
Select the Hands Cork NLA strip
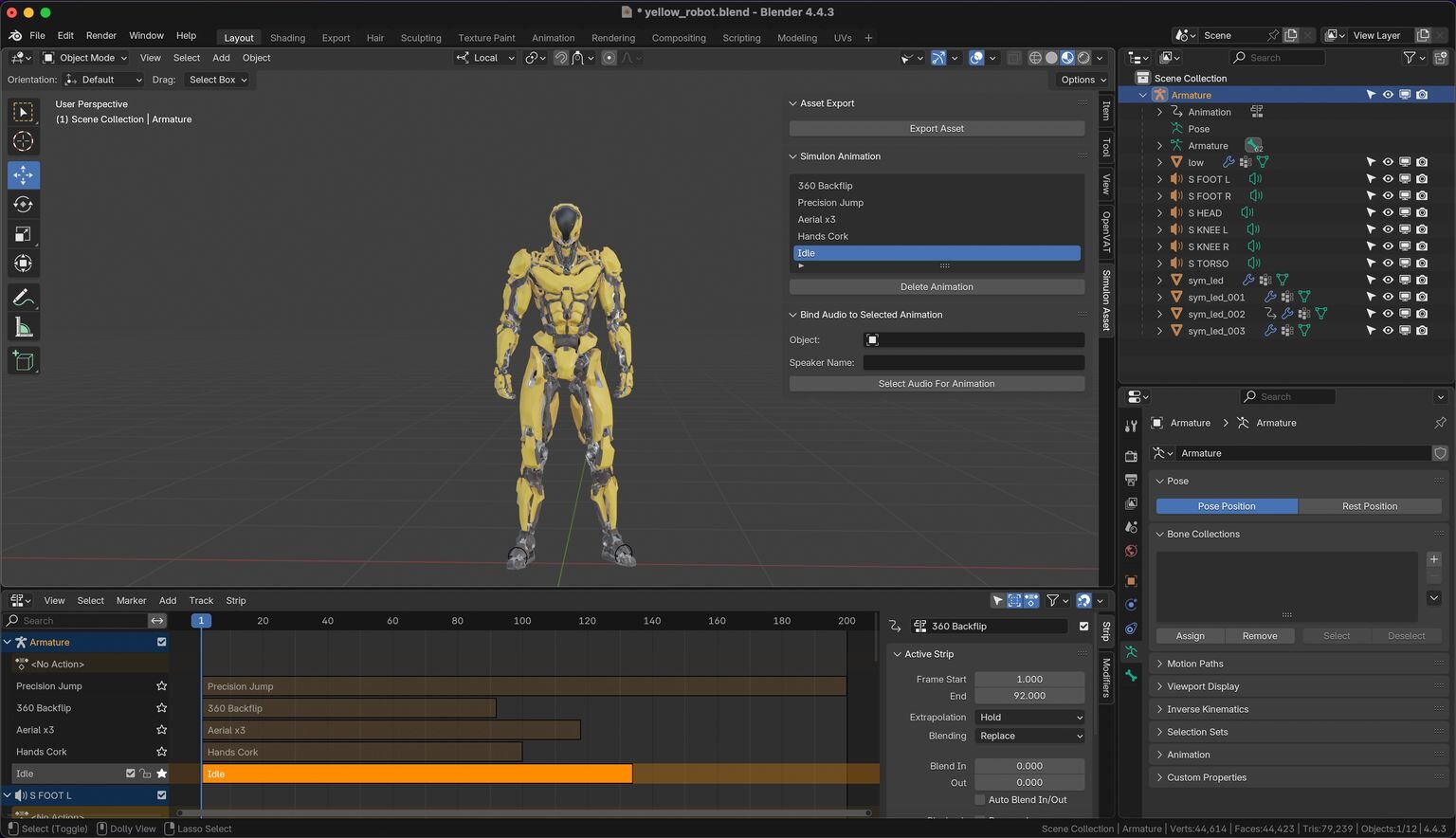tap(362, 753)
